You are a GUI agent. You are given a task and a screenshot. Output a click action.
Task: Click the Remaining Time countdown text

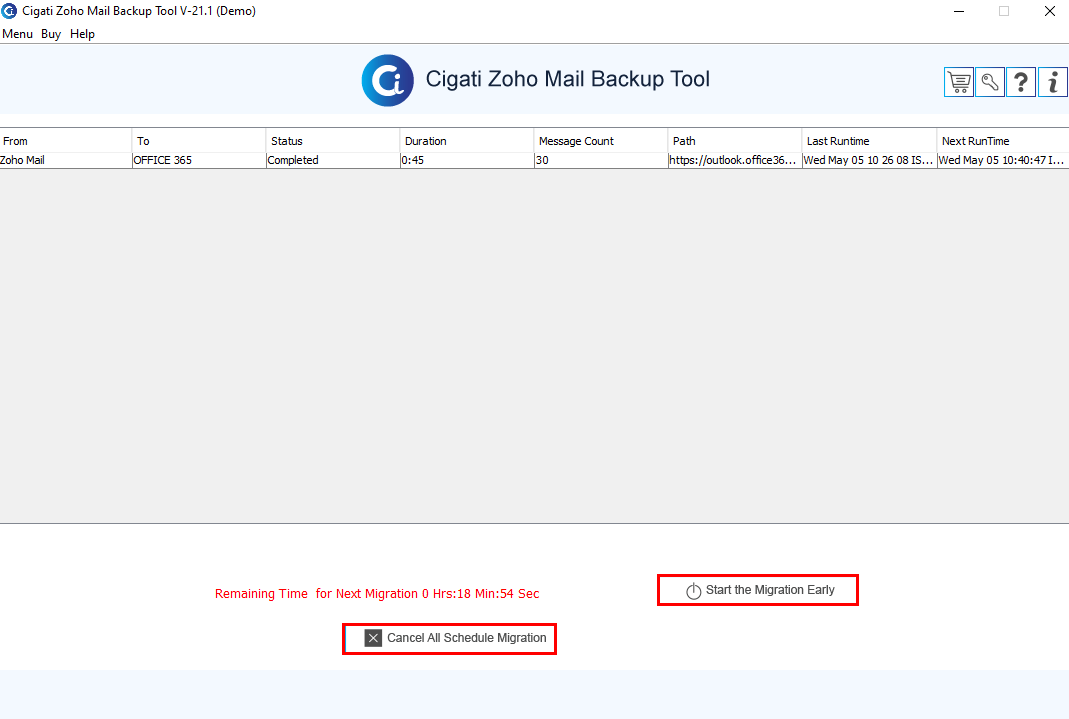[x=377, y=594]
